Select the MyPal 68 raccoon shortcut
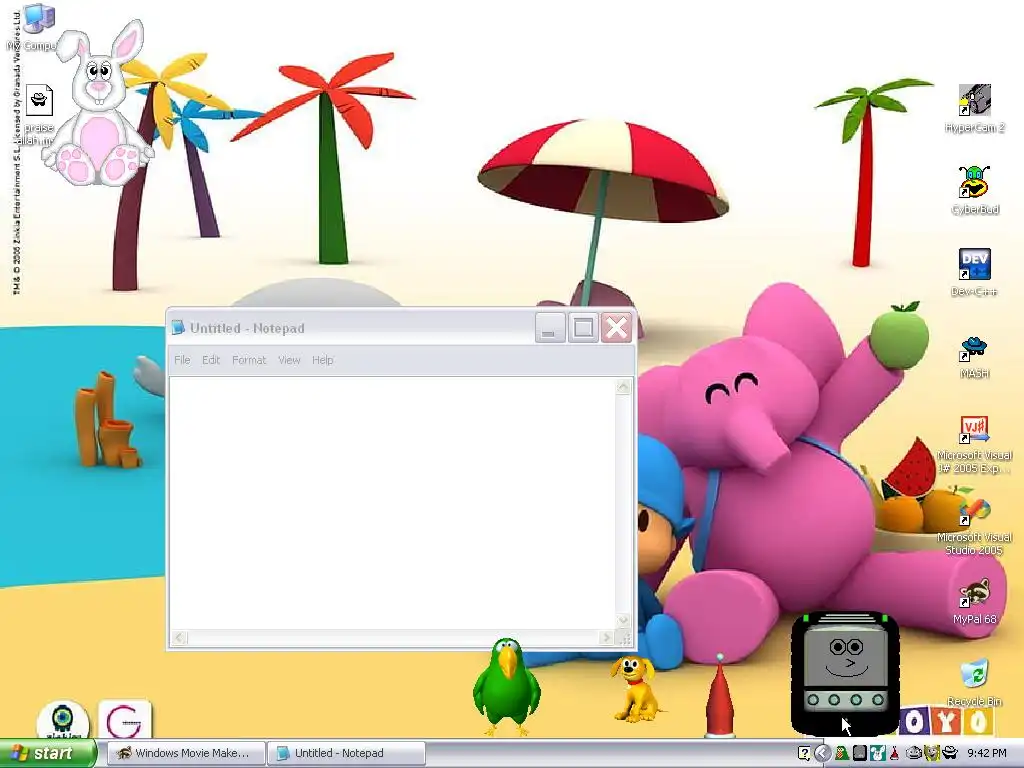Screen dimensions: 1024x768 [x=974, y=601]
